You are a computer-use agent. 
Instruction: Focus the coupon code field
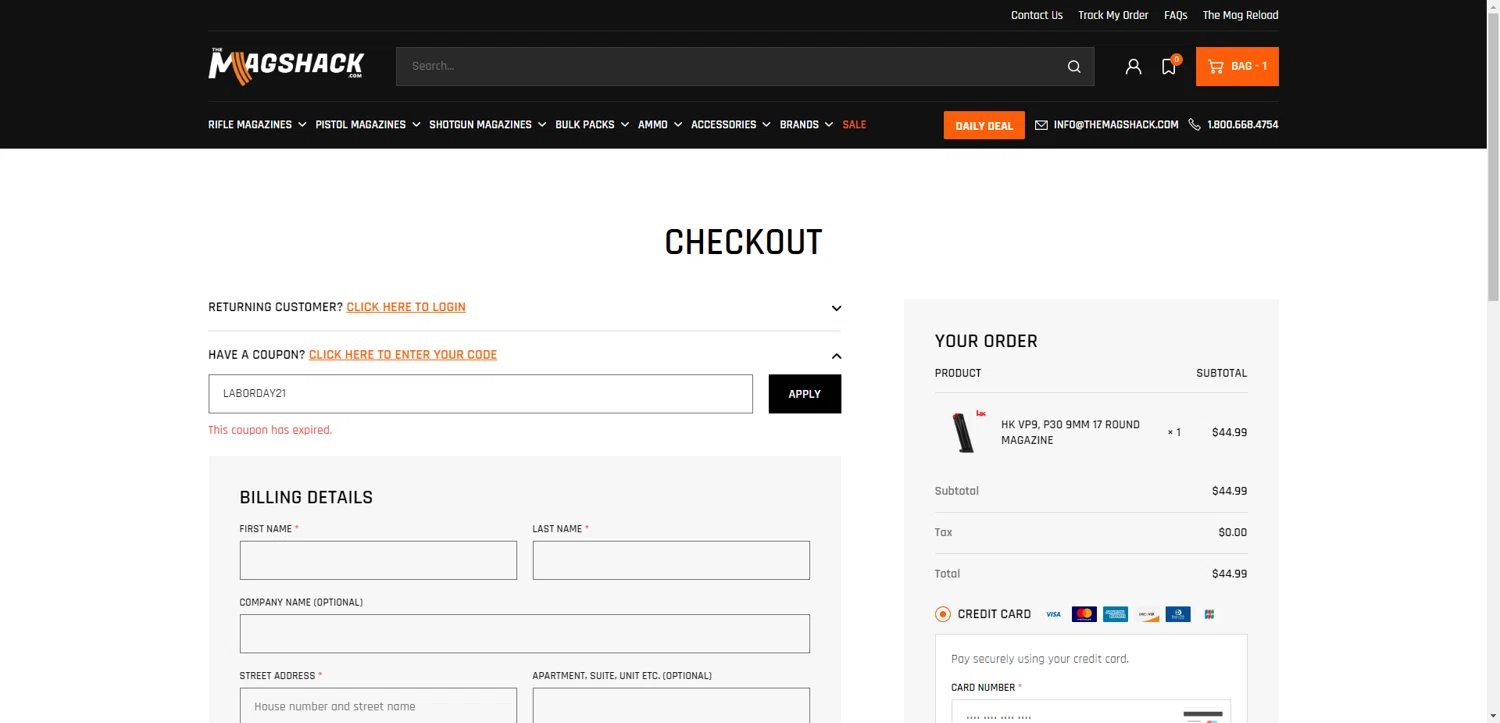click(x=480, y=394)
